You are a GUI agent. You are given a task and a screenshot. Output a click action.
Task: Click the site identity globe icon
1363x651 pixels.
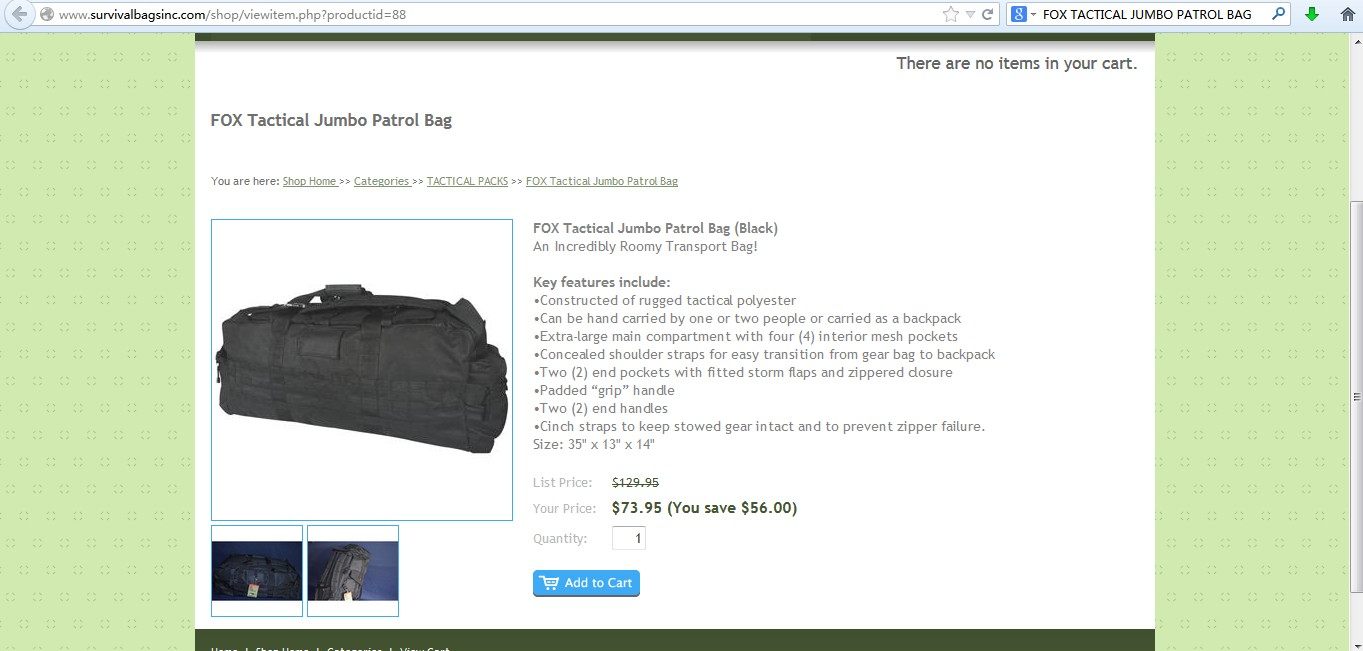(46, 14)
